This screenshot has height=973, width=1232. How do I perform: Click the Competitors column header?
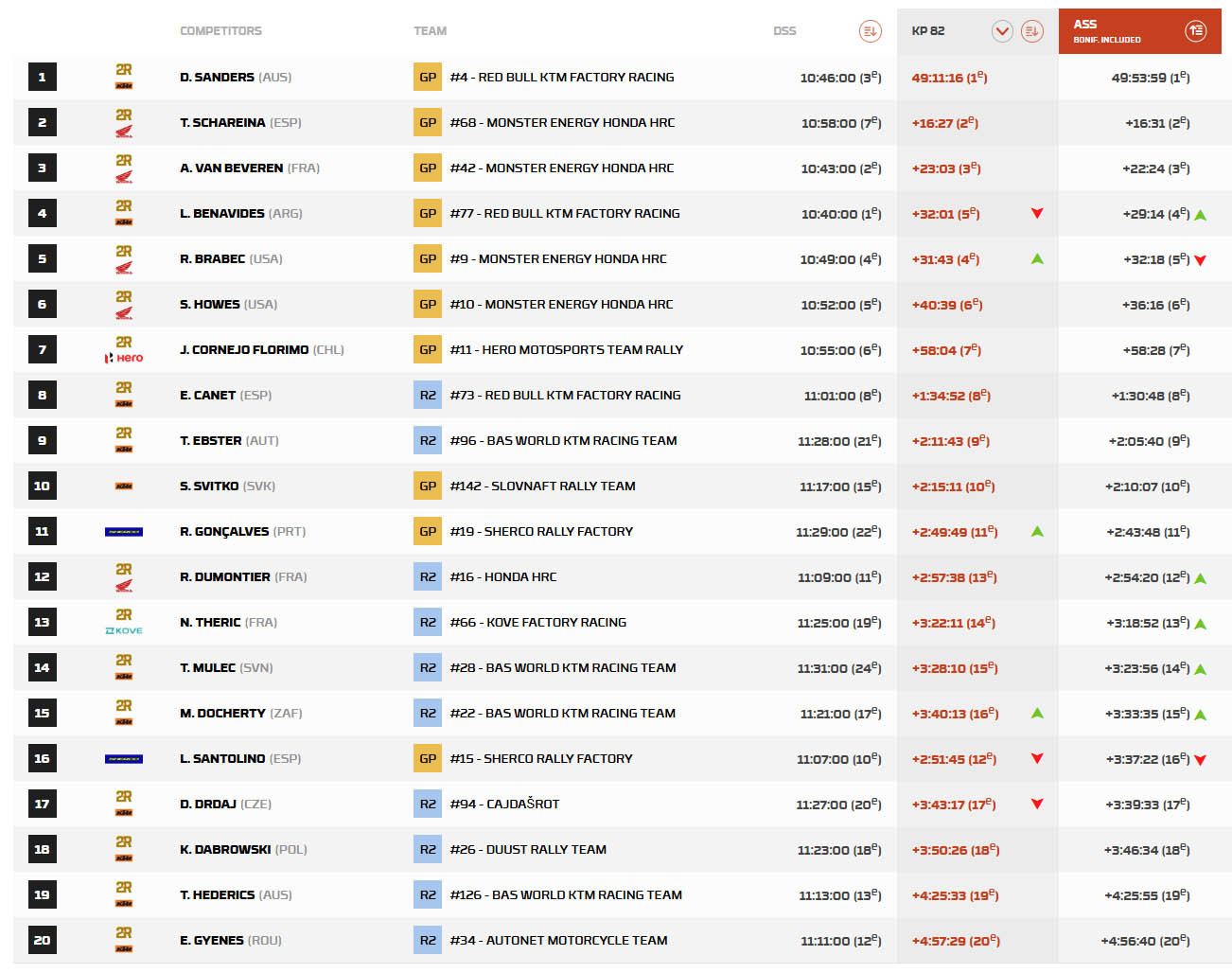click(x=220, y=31)
